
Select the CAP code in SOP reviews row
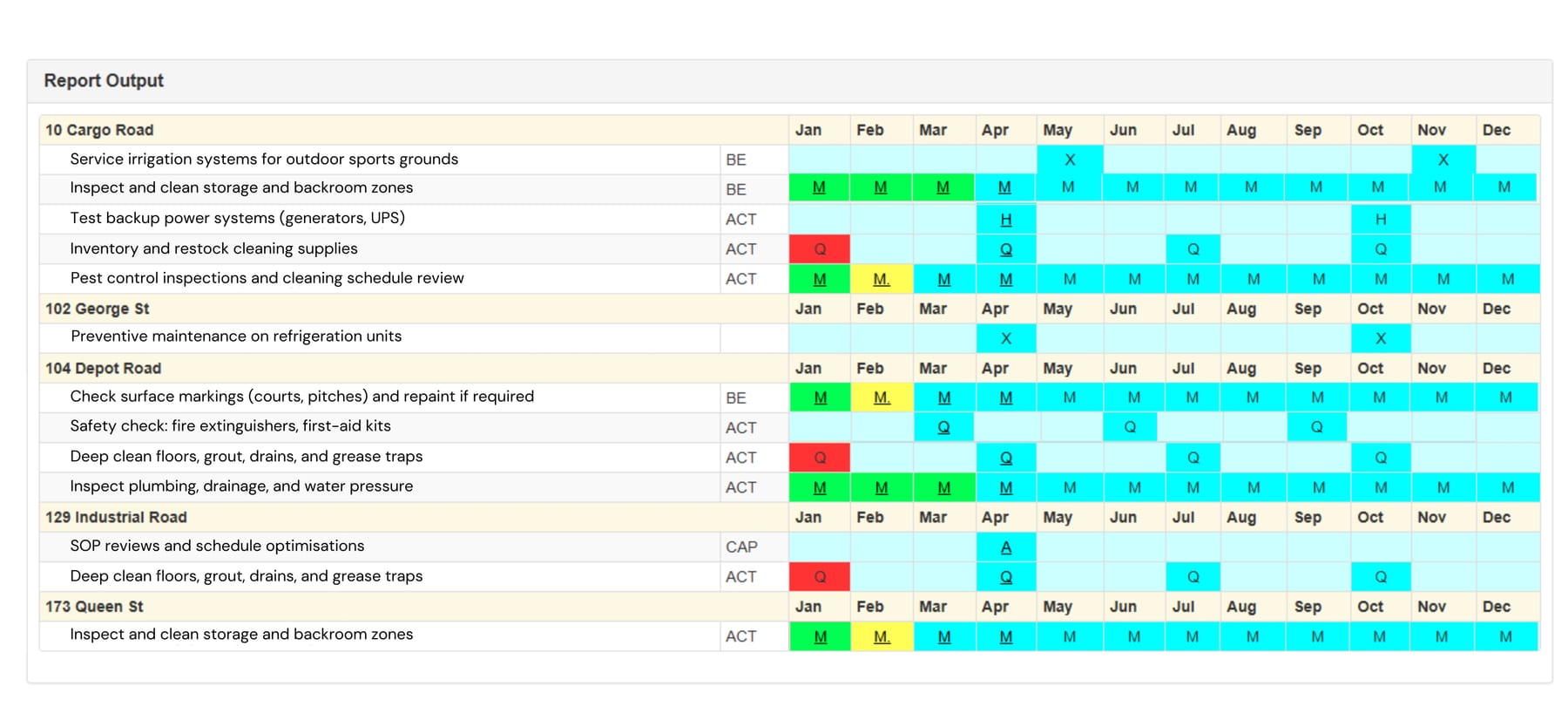741,547
